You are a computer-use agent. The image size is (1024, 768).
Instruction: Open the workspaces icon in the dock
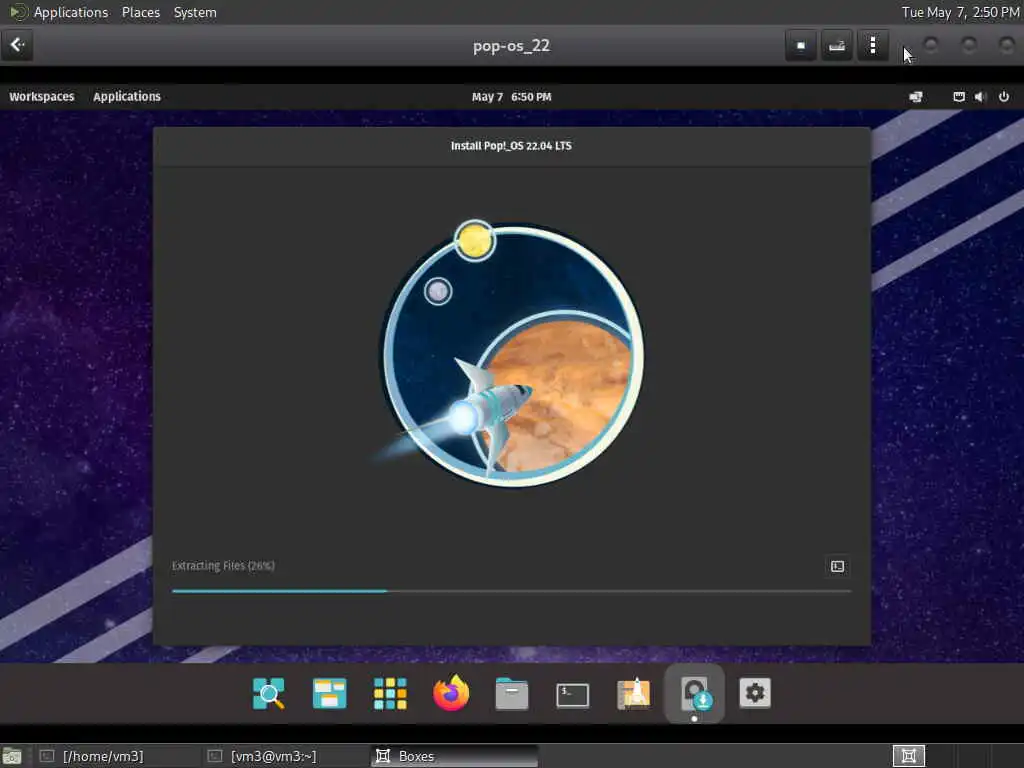329,693
